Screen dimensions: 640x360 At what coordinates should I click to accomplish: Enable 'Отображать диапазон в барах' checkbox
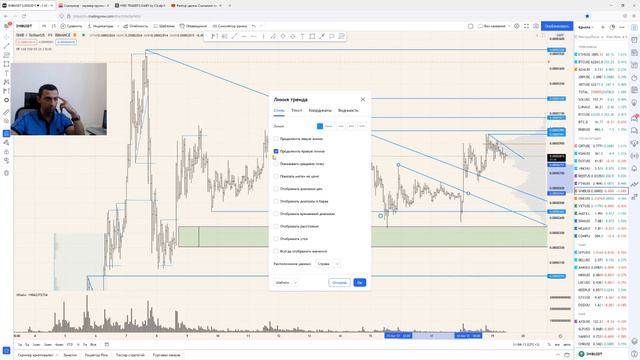coord(276,201)
